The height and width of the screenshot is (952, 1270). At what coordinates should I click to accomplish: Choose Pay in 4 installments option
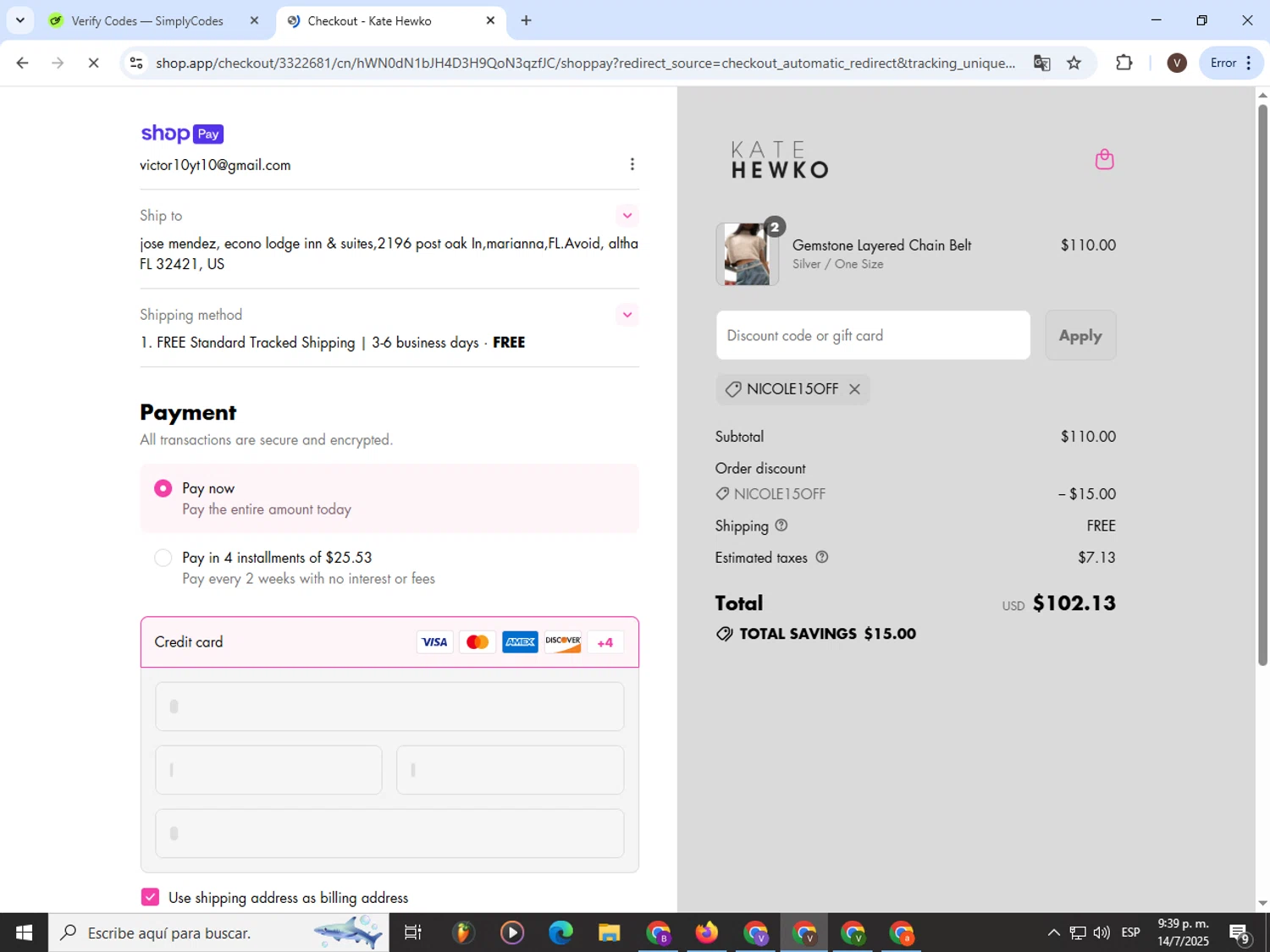[x=163, y=558]
